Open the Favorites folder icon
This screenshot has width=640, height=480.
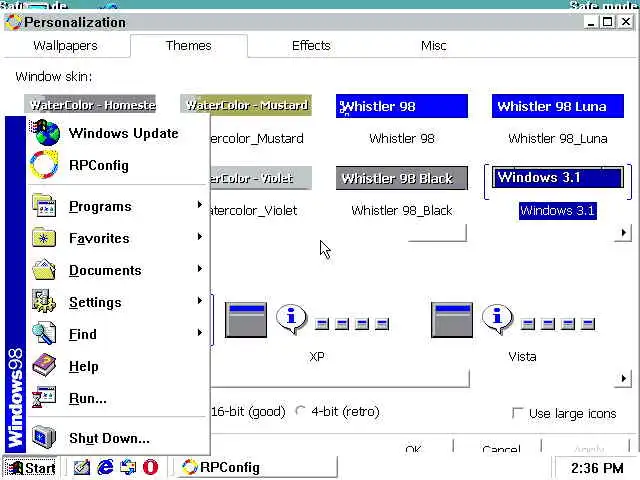(x=44, y=237)
